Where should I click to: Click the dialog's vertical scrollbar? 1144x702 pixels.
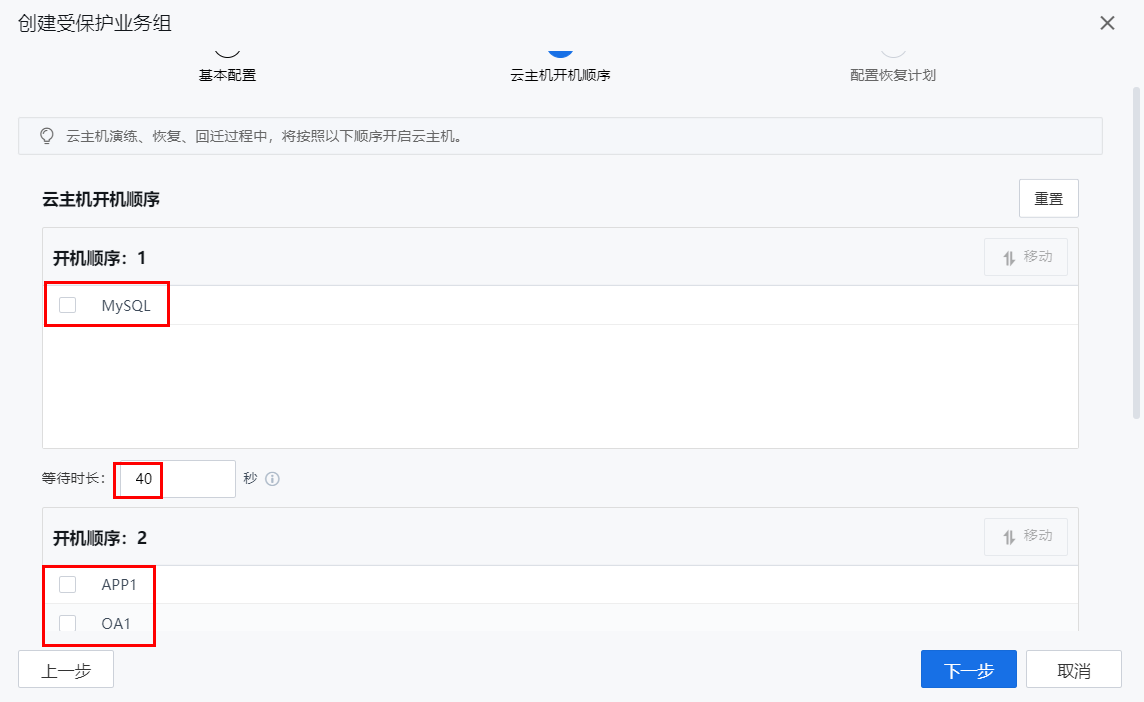pos(1136,252)
